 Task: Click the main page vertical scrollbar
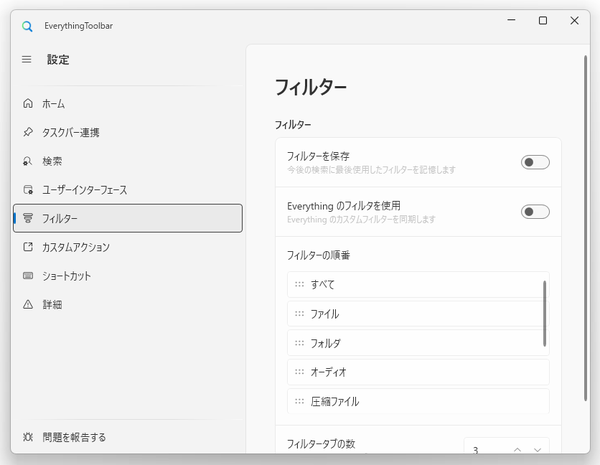pyautogui.click(x=585, y=228)
